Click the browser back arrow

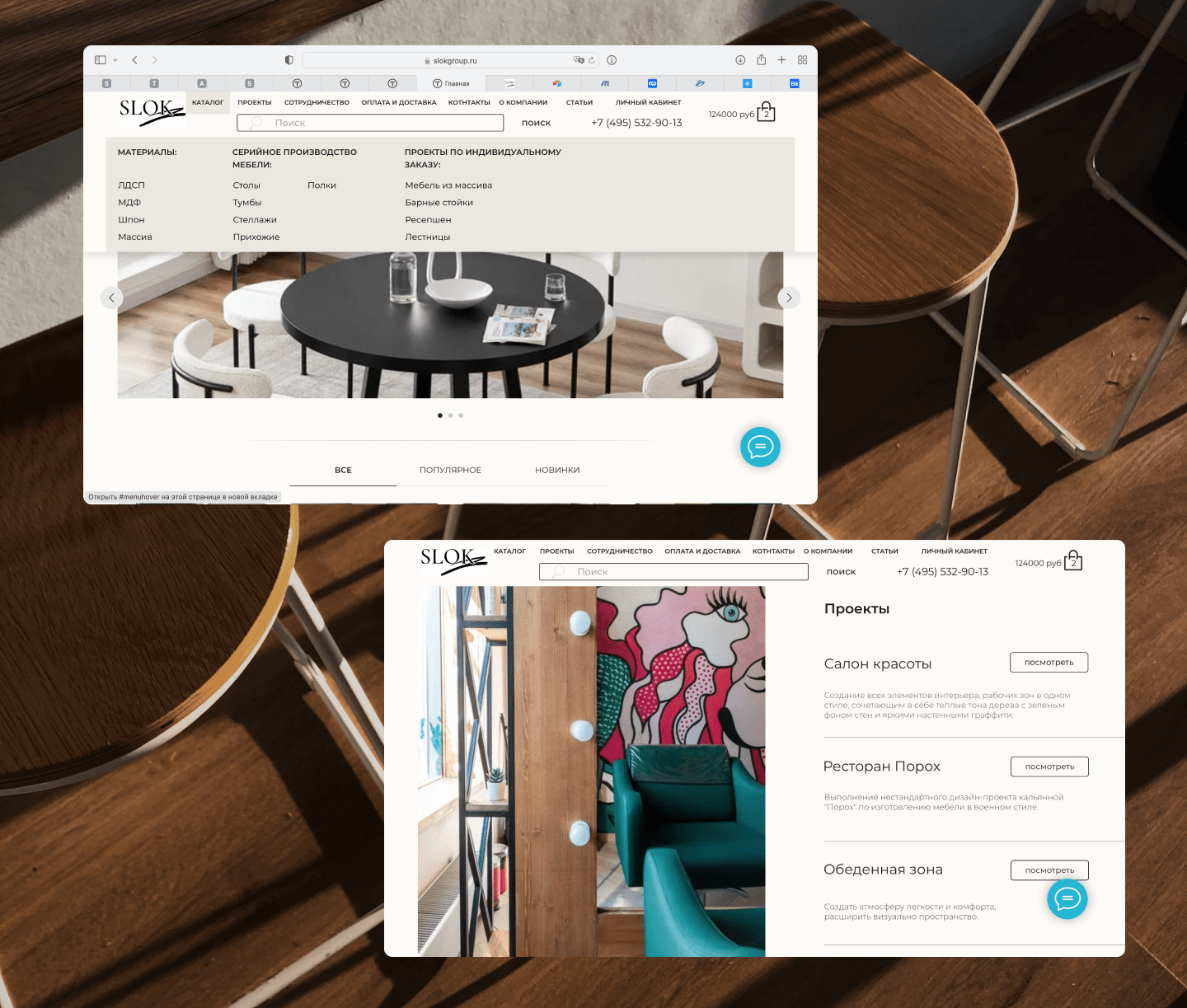pyautogui.click(x=134, y=60)
